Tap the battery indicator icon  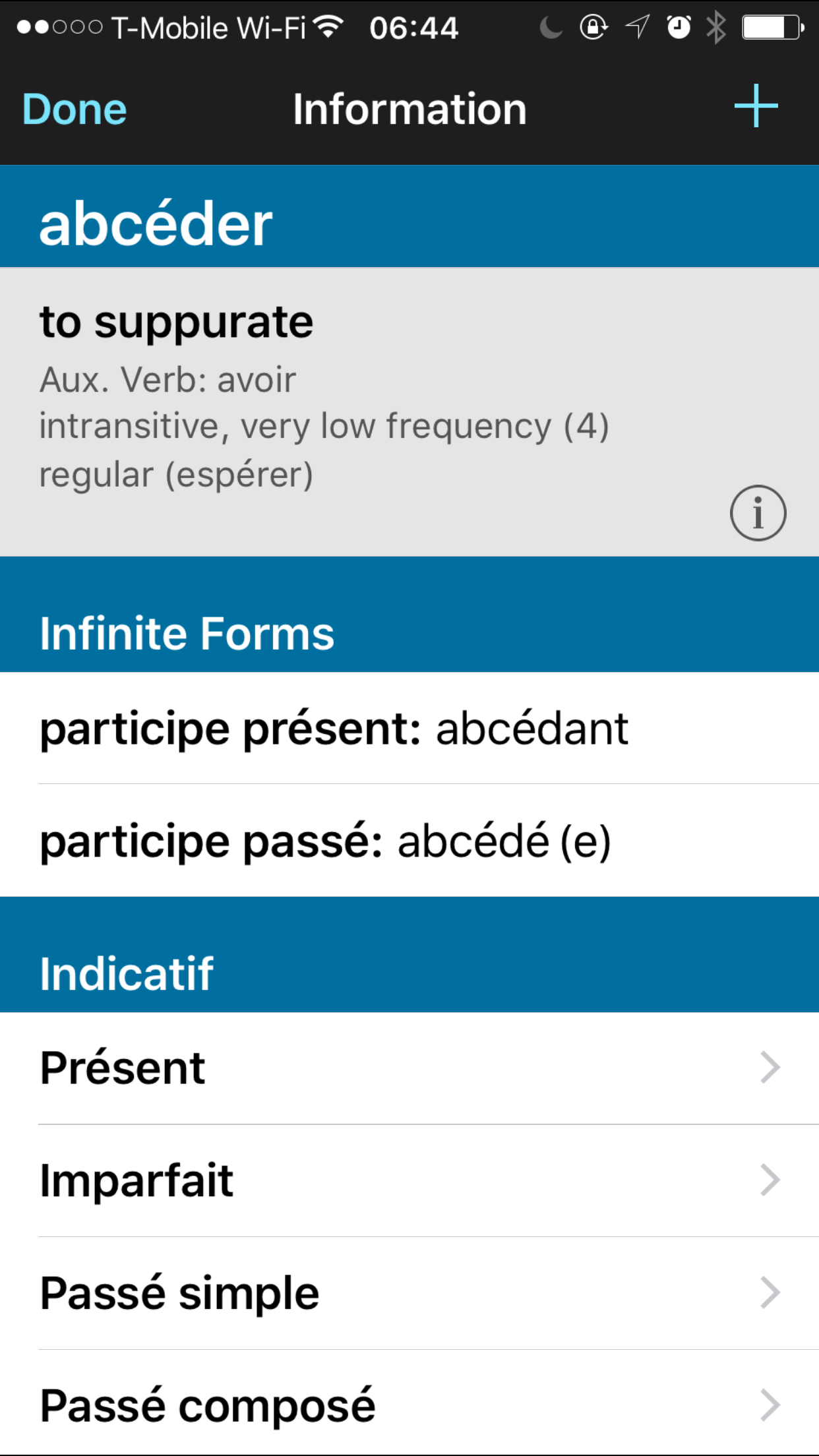(772, 28)
